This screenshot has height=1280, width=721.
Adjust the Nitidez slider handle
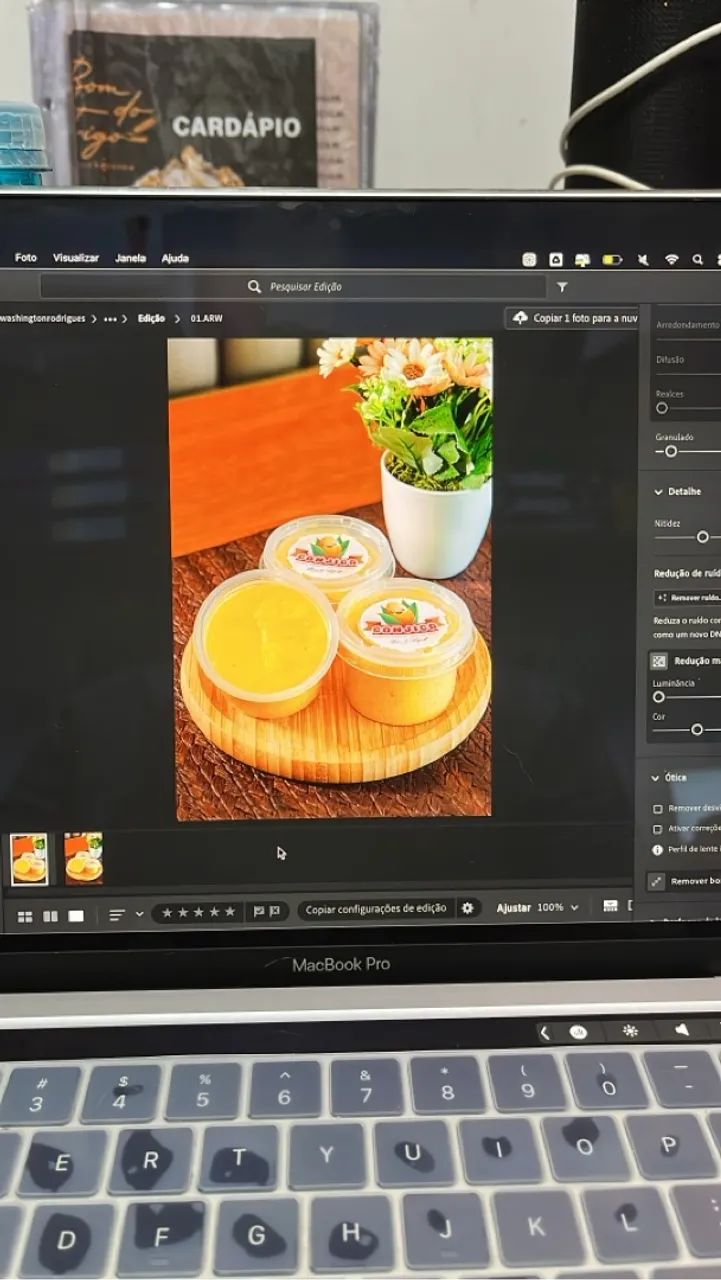coord(702,537)
